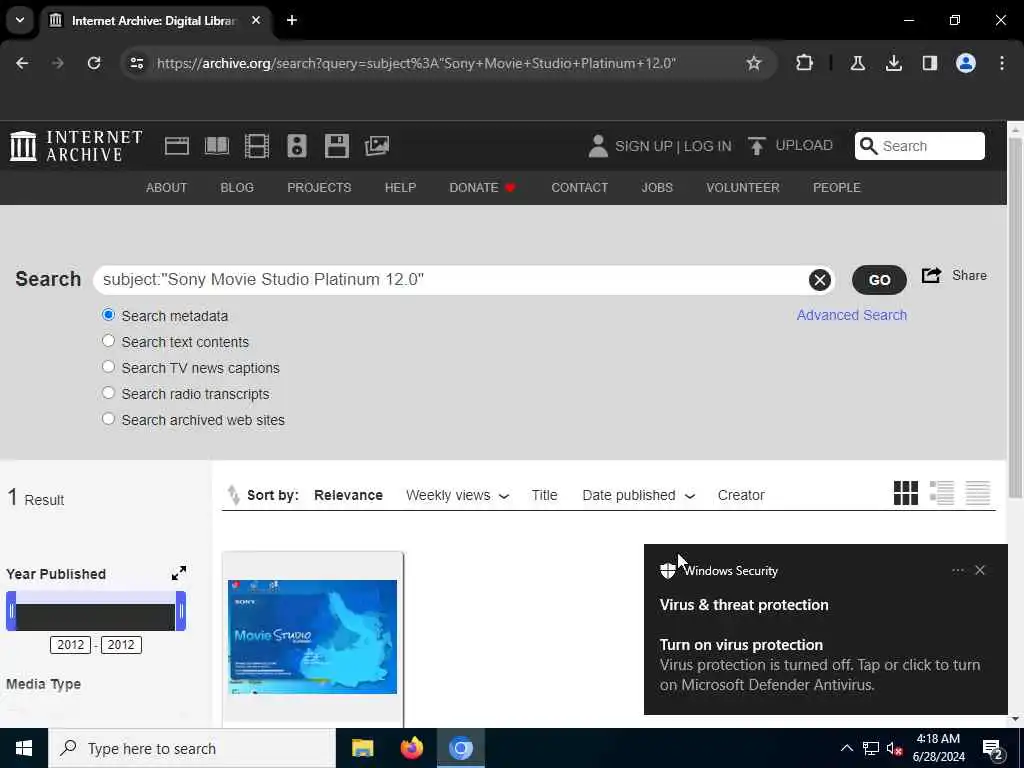Open the Video film-strip icon
The width and height of the screenshot is (1024, 768).
pos(257,146)
